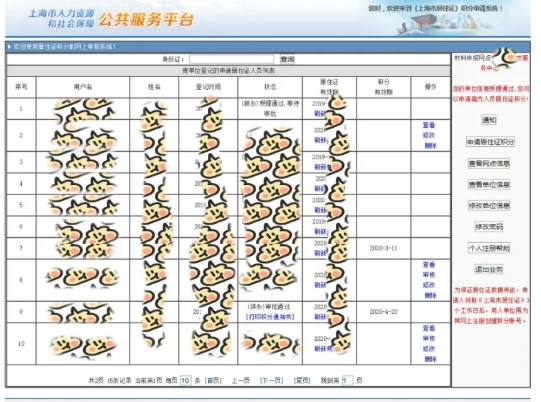This screenshot has height=402, width=541.
Task: Select the 修改单位信息 button
Action: point(489,206)
